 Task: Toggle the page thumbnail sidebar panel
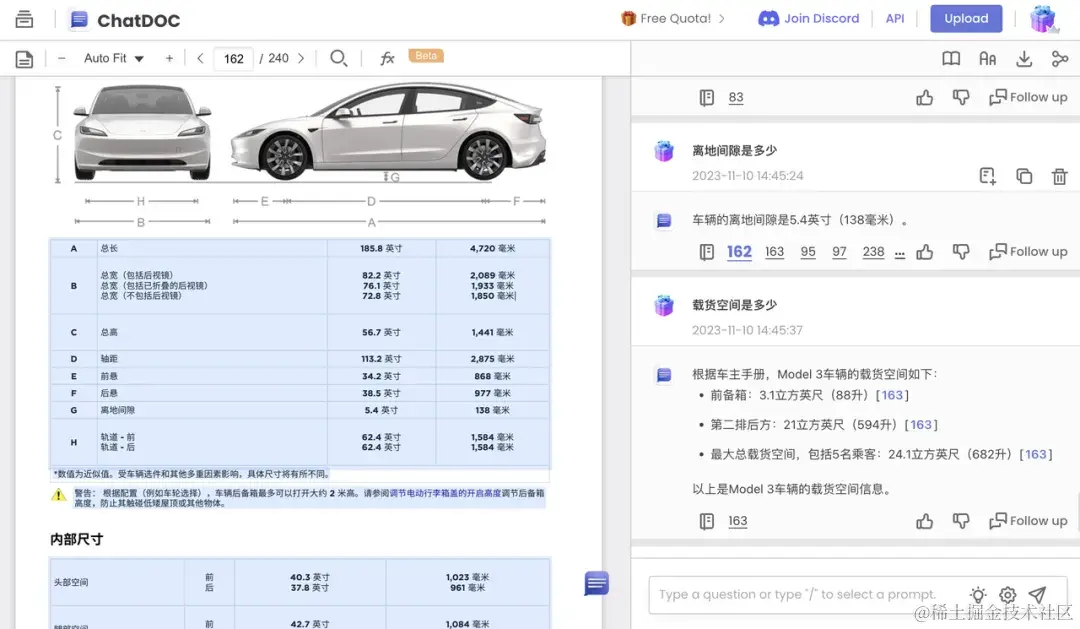coord(25,59)
